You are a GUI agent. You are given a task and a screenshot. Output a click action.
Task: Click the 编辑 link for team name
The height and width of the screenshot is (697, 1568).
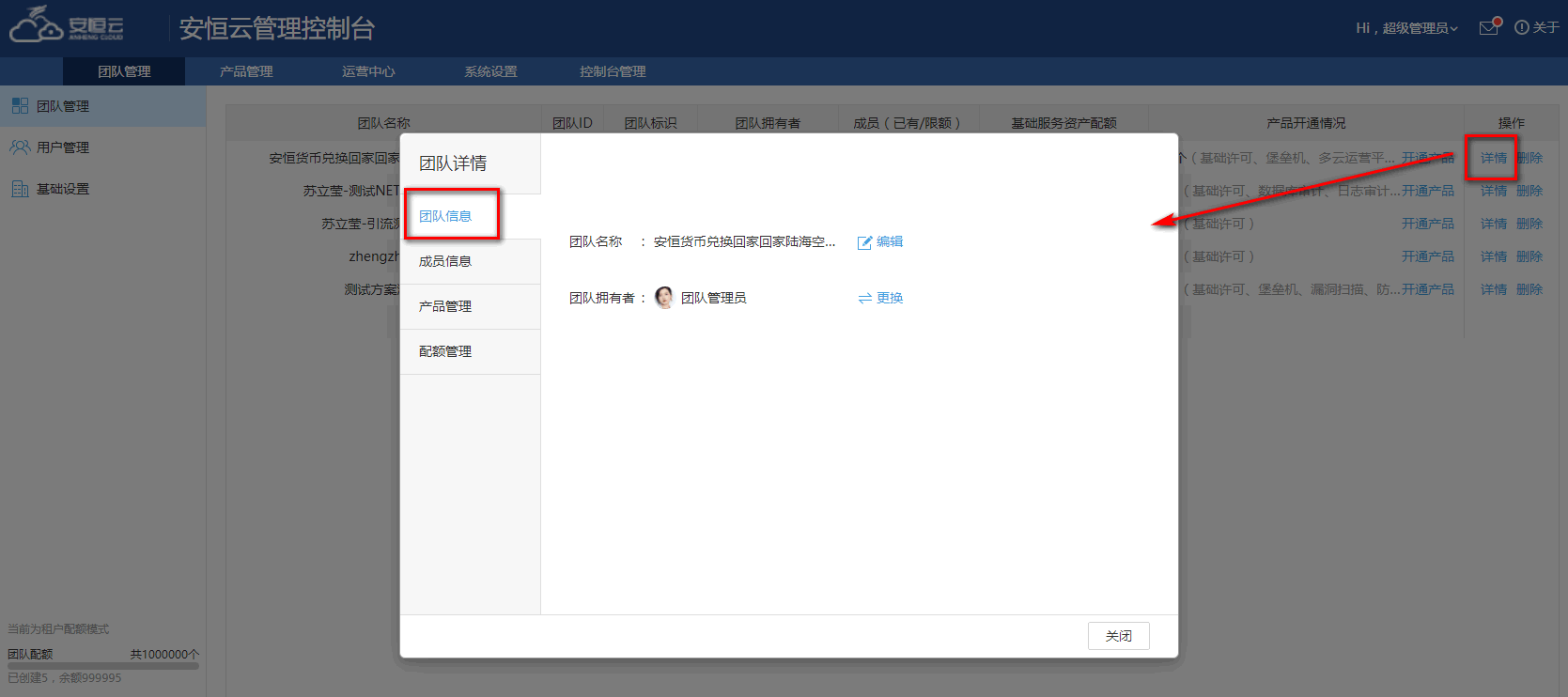click(890, 241)
